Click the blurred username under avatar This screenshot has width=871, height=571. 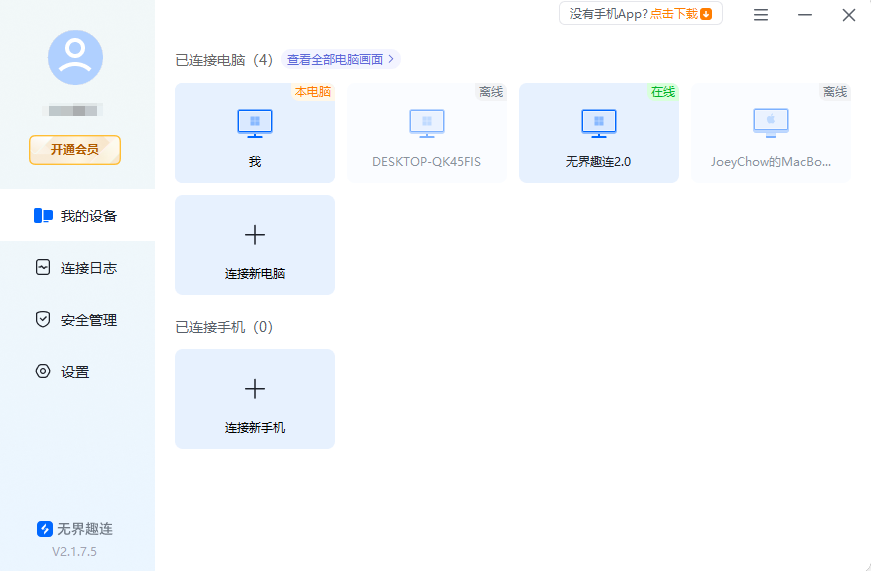73,111
